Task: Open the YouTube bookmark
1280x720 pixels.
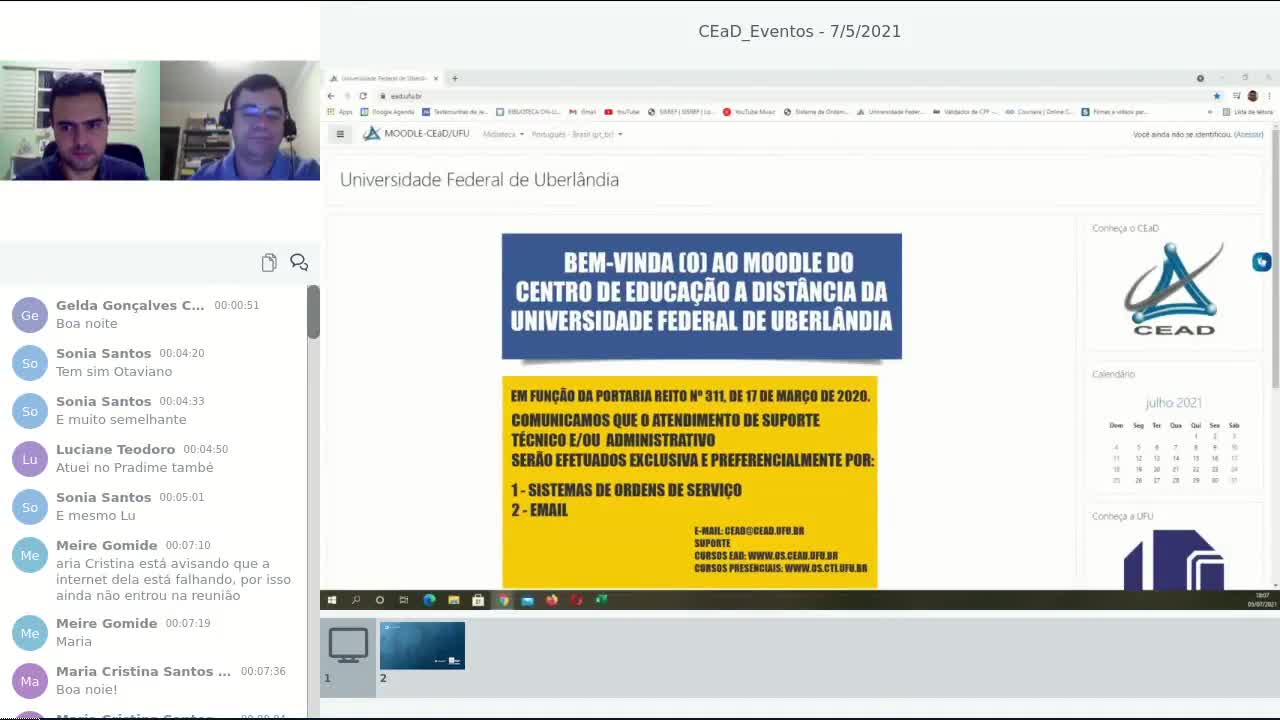Action: click(x=622, y=112)
